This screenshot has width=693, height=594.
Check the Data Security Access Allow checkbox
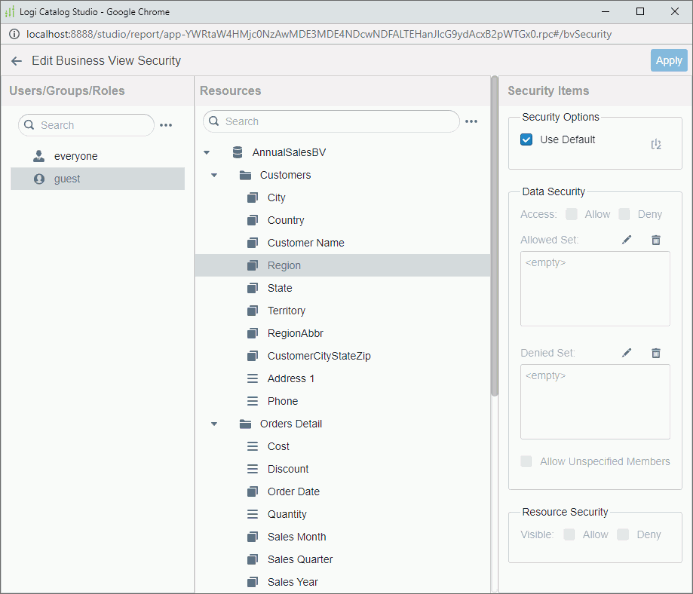(571, 214)
